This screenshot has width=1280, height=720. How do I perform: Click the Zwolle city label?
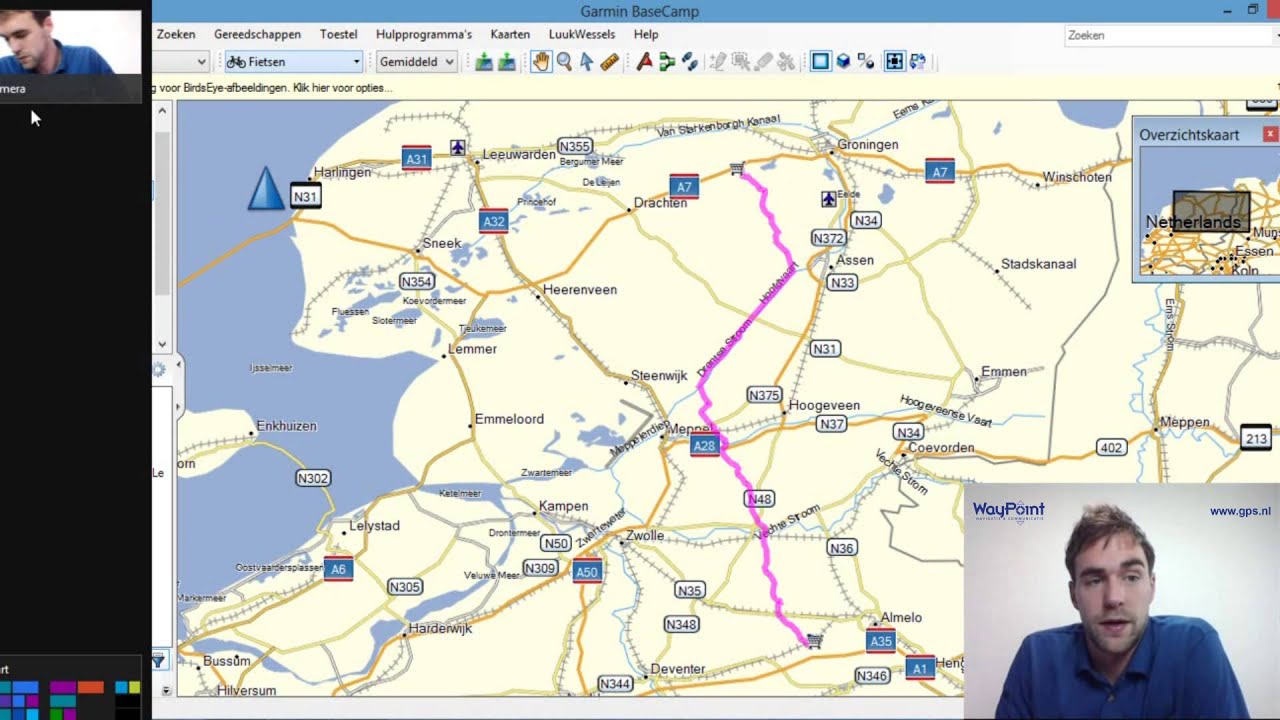[x=645, y=536]
